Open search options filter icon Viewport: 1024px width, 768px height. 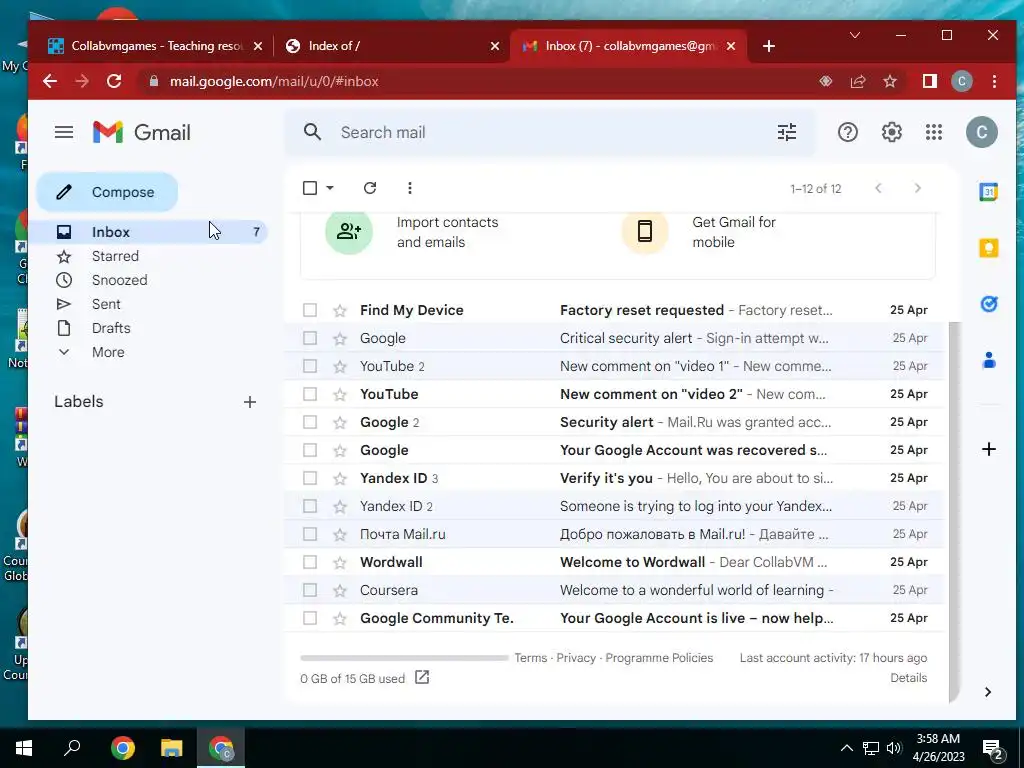click(x=786, y=133)
